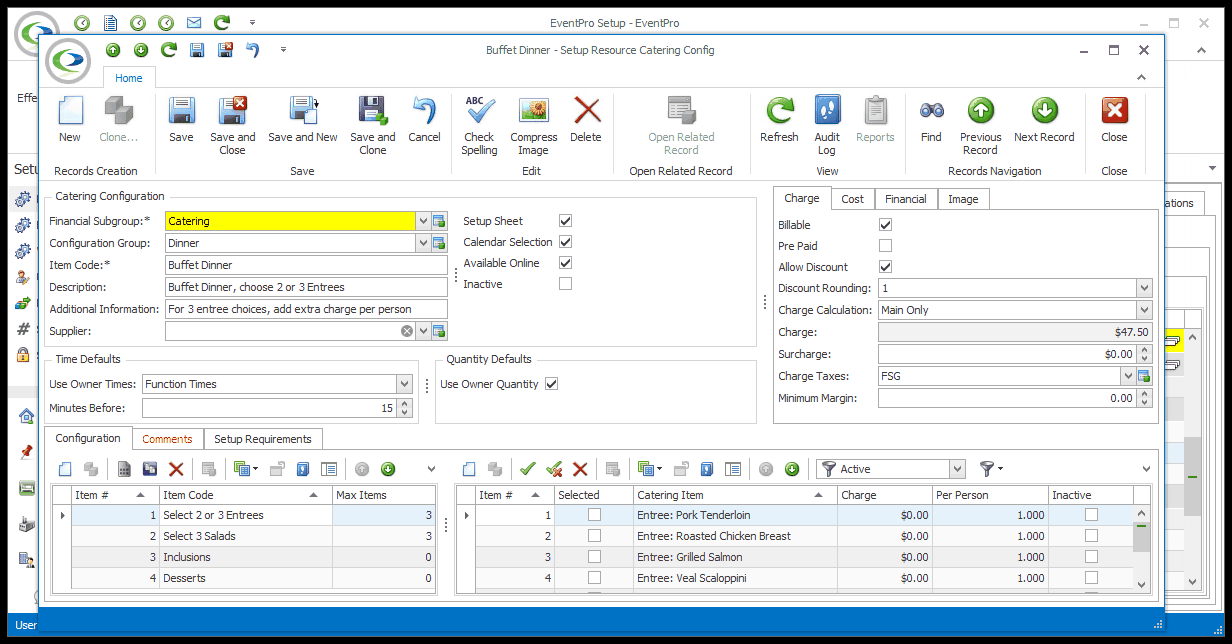
Task: Open the Charge Taxes dropdown
Action: [1128, 376]
